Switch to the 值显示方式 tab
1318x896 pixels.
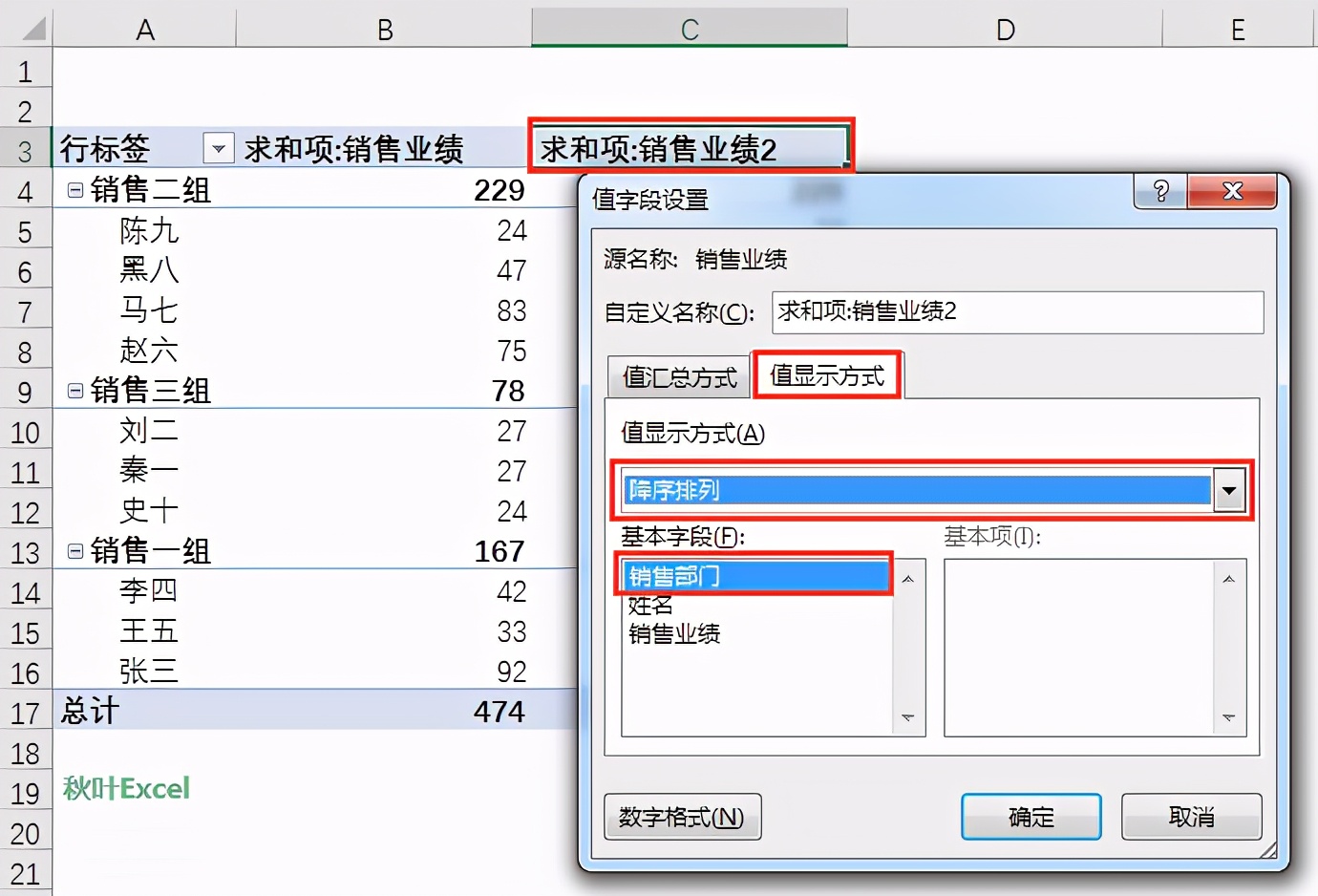pyautogui.click(x=827, y=375)
